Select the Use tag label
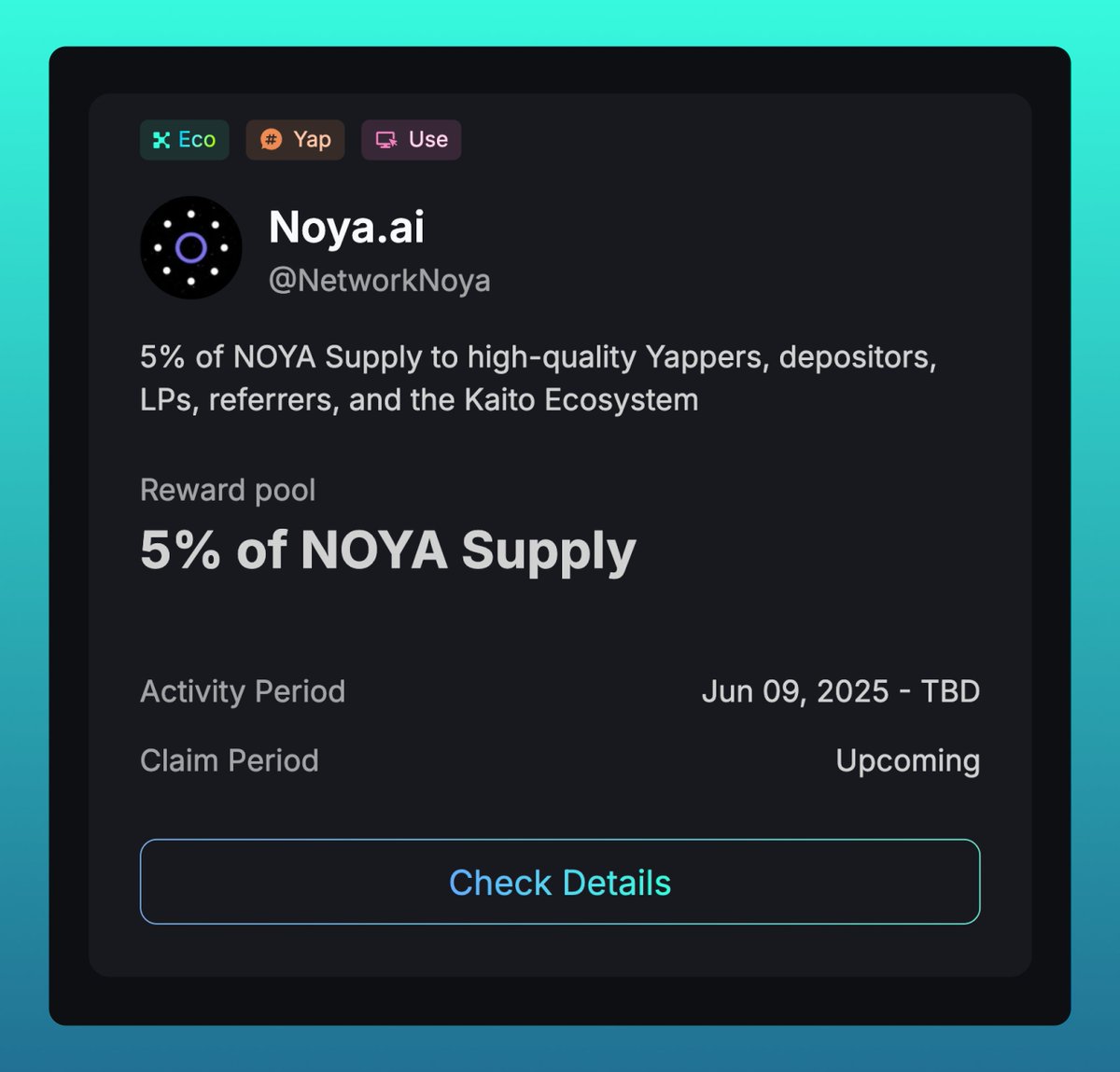This screenshot has width=1120, height=1072. tap(411, 140)
